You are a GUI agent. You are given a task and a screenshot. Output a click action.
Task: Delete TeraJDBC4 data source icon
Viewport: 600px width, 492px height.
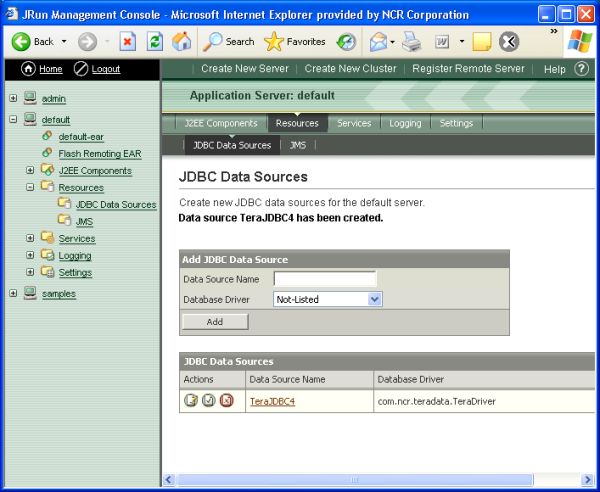(x=227, y=400)
